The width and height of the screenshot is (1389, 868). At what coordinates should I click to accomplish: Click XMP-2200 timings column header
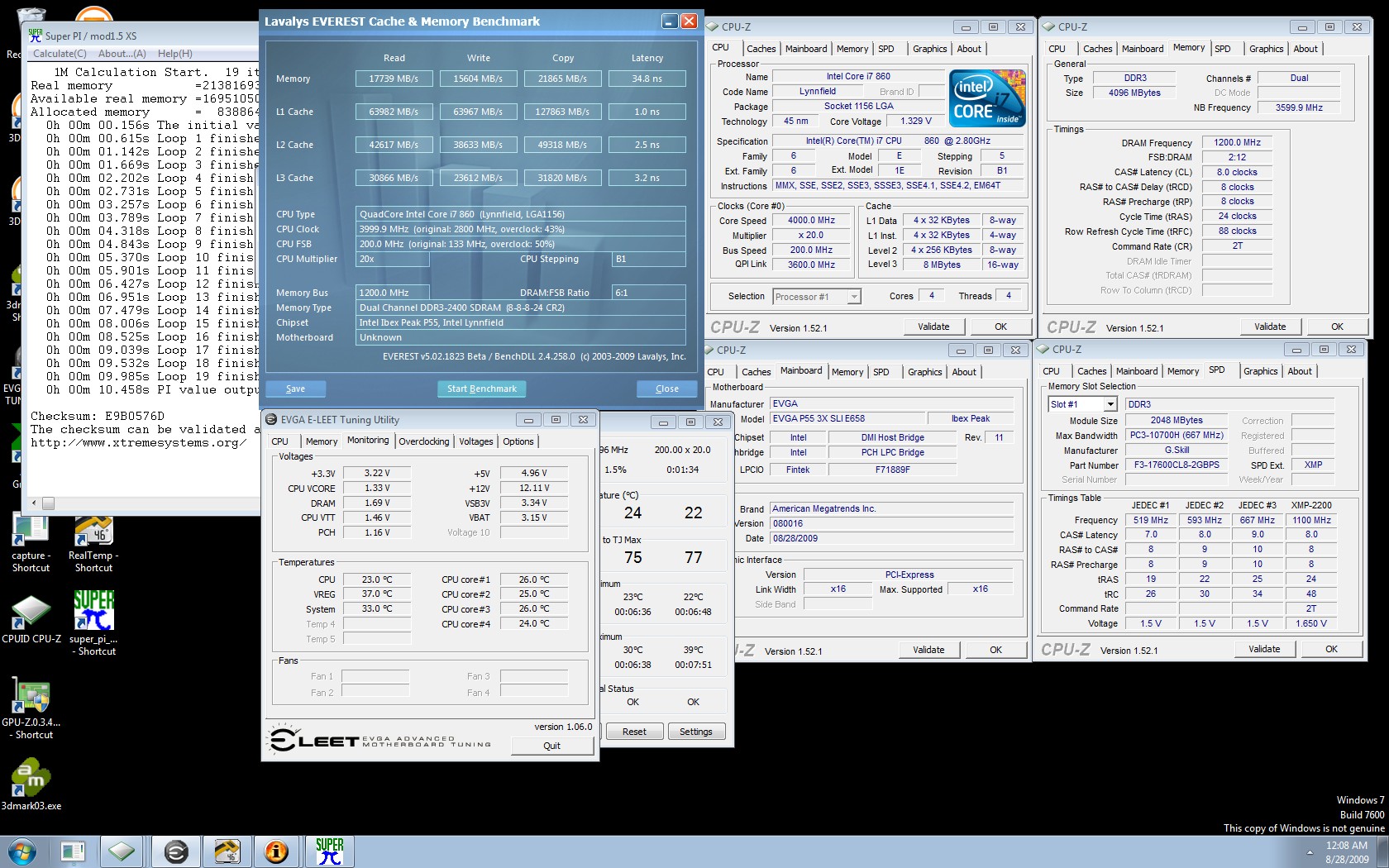point(1311,505)
